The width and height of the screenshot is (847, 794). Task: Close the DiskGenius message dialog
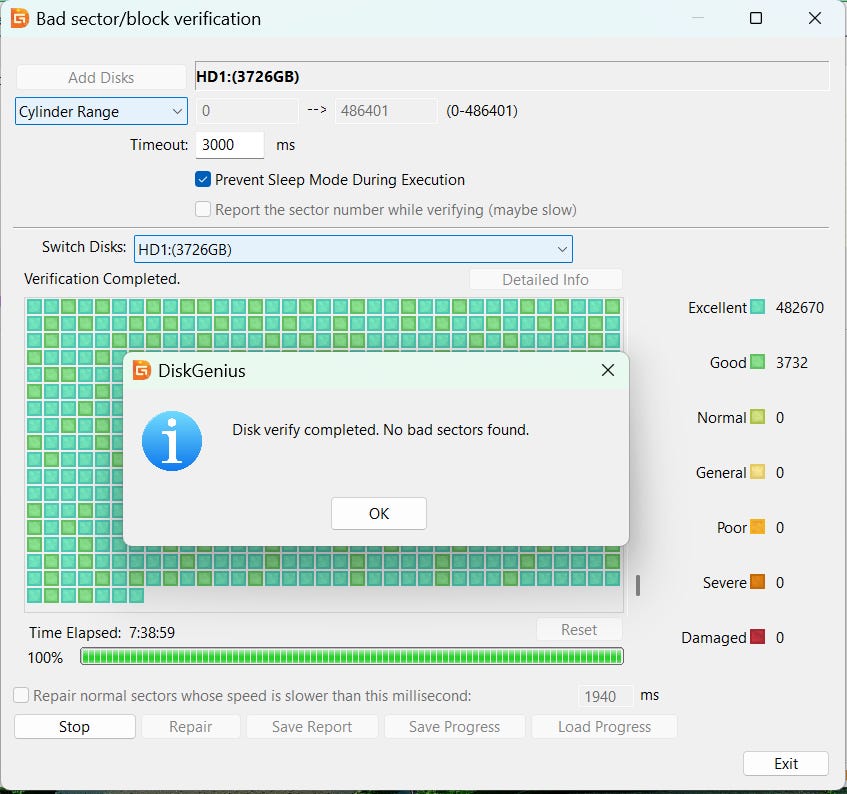pyautogui.click(x=608, y=370)
